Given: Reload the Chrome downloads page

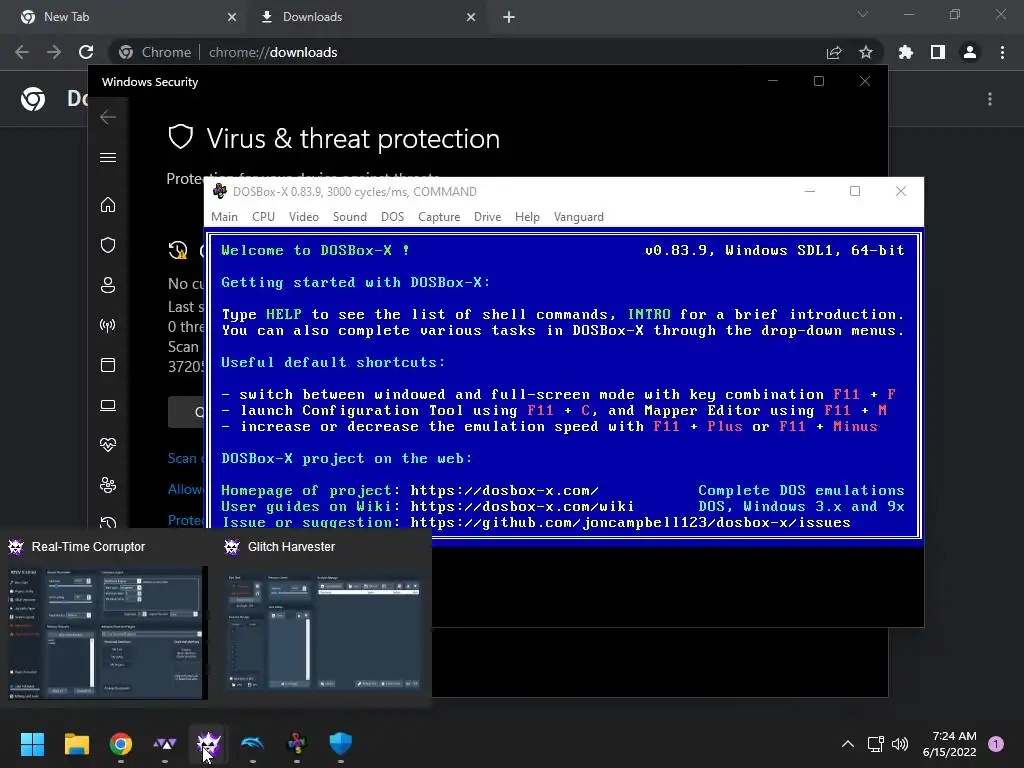Looking at the screenshot, I should 86,52.
